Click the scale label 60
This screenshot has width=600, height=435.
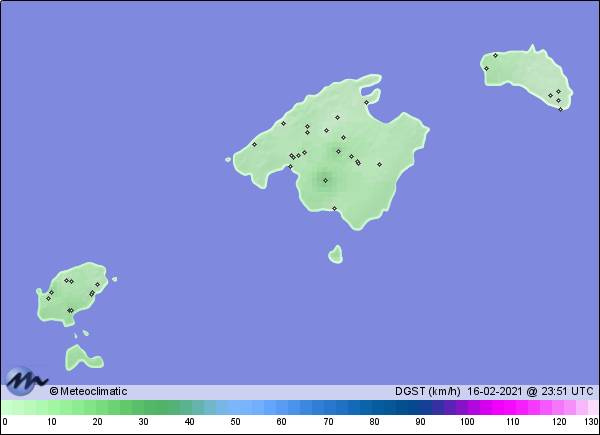(281, 422)
